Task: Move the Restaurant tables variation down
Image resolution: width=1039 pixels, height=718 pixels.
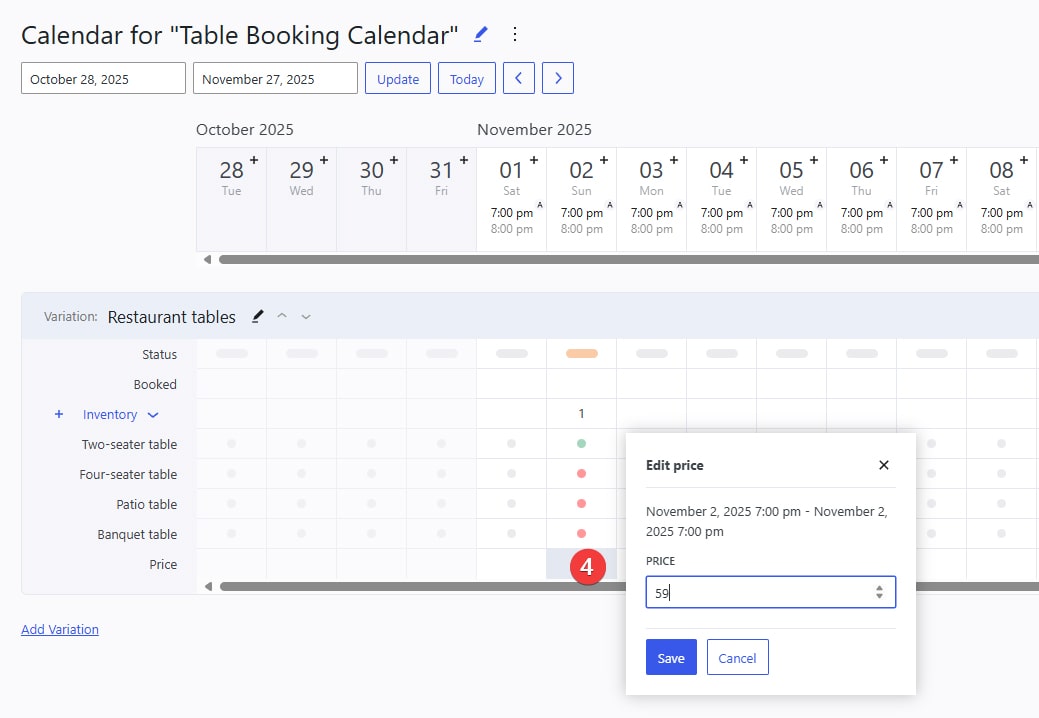Action: click(x=305, y=318)
